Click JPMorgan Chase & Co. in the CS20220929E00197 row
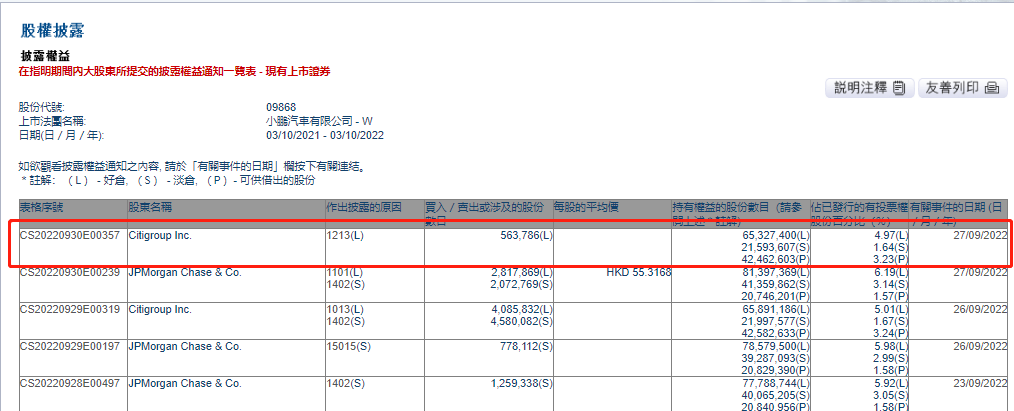 tap(185, 346)
